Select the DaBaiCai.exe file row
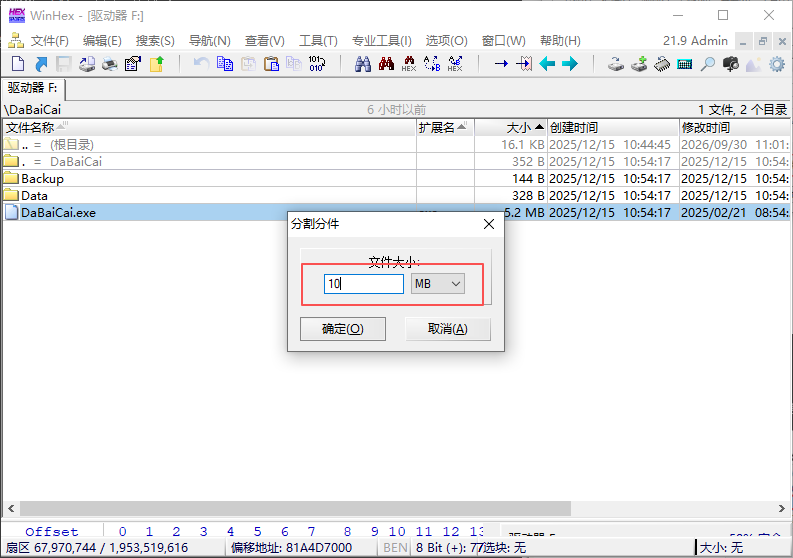Screen dimensions: 793x558 coord(396,212)
